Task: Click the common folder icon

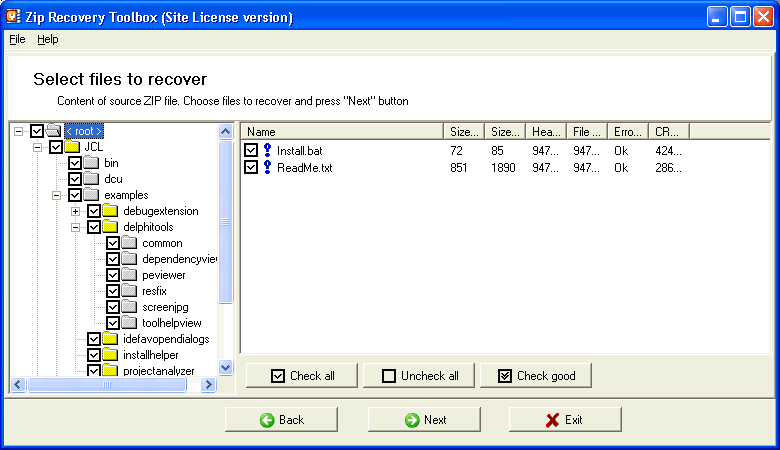Action: (x=129, y=243)
